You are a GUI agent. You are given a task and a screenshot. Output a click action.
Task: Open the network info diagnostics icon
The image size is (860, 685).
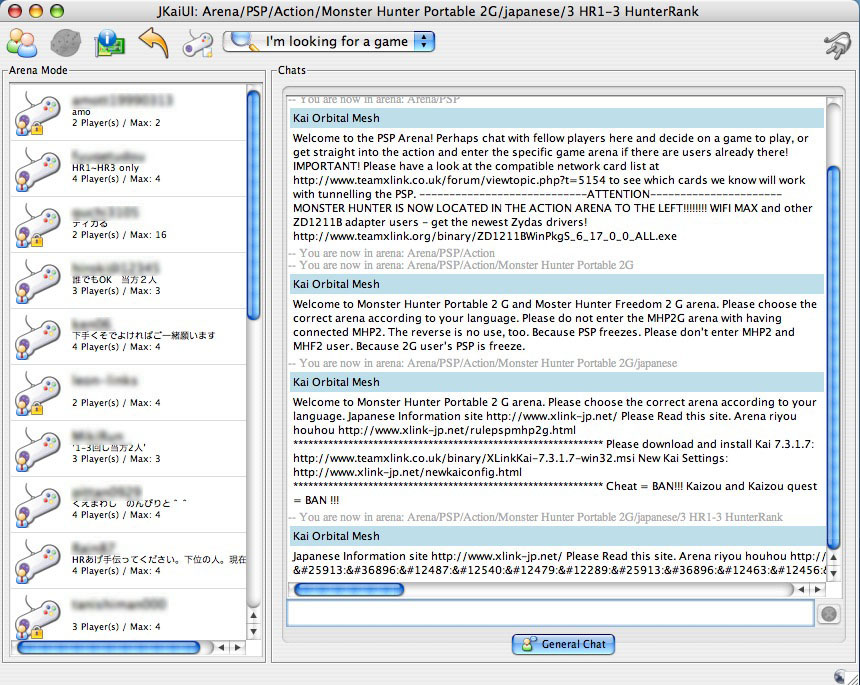[109, 43]
